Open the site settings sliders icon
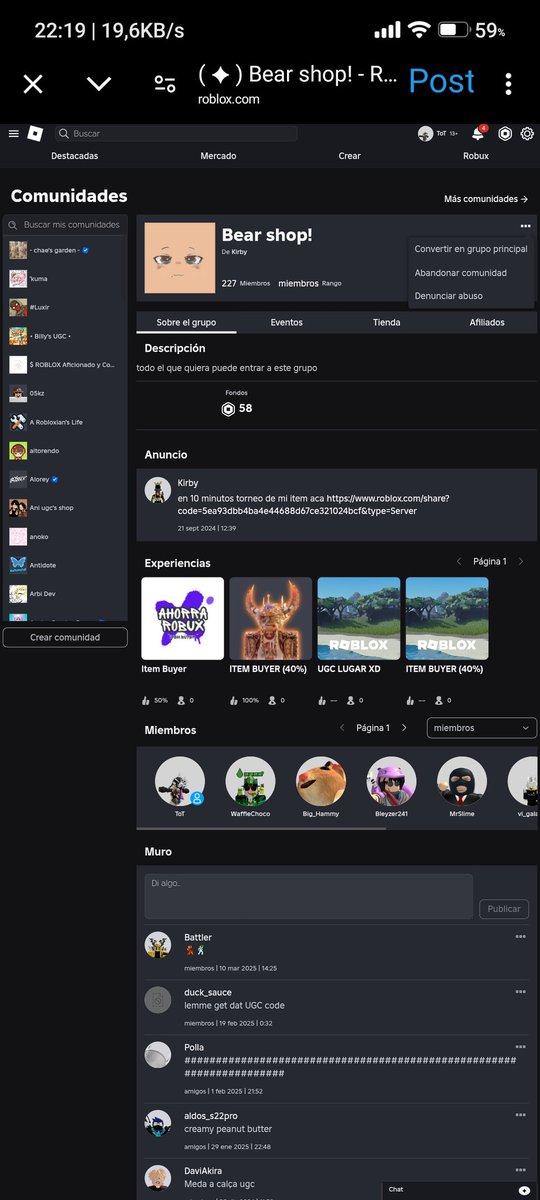Screen dimensions: 540x1200 click(x=165, y=84)
